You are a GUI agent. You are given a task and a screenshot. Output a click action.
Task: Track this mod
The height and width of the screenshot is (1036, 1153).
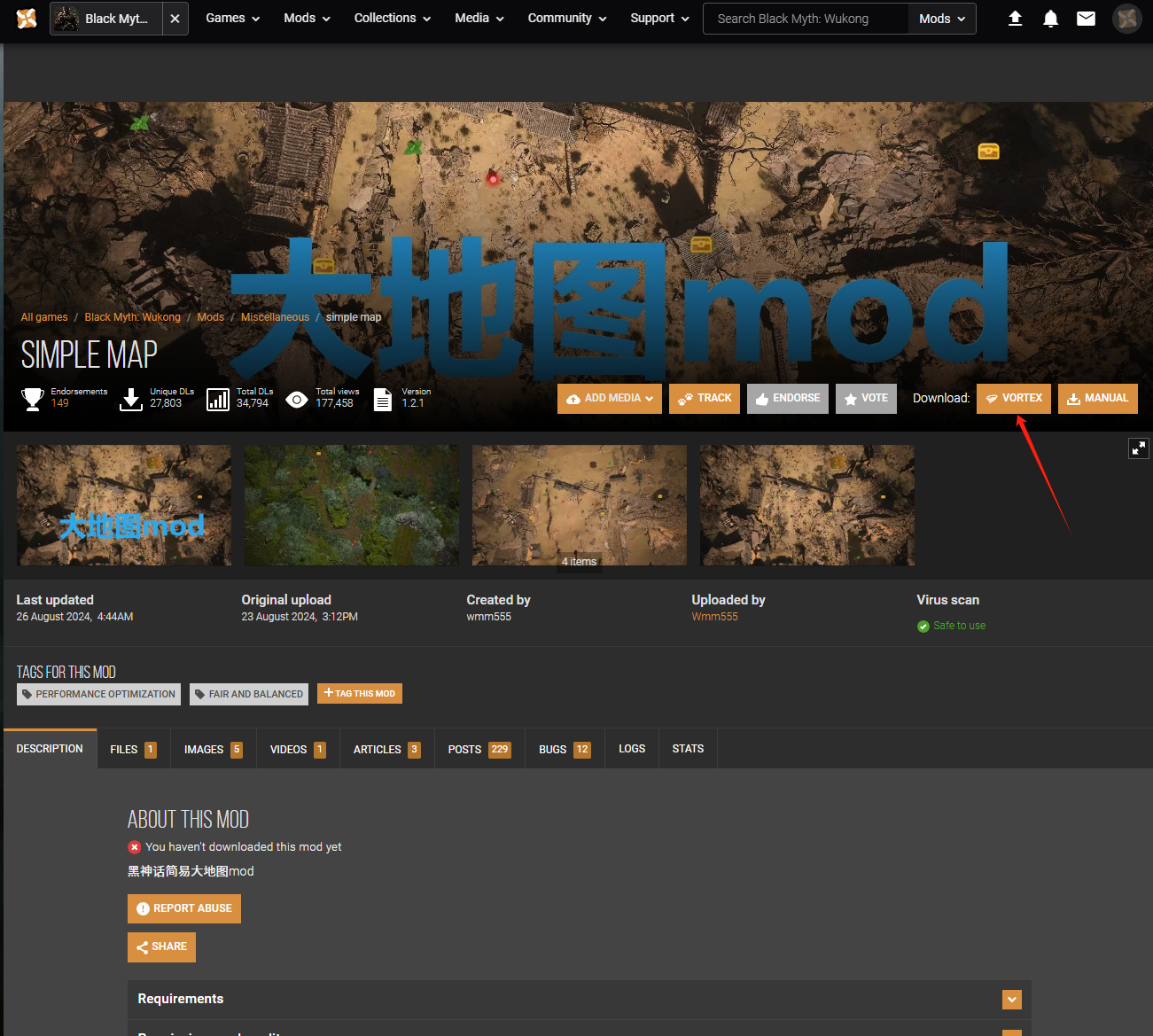705,399
